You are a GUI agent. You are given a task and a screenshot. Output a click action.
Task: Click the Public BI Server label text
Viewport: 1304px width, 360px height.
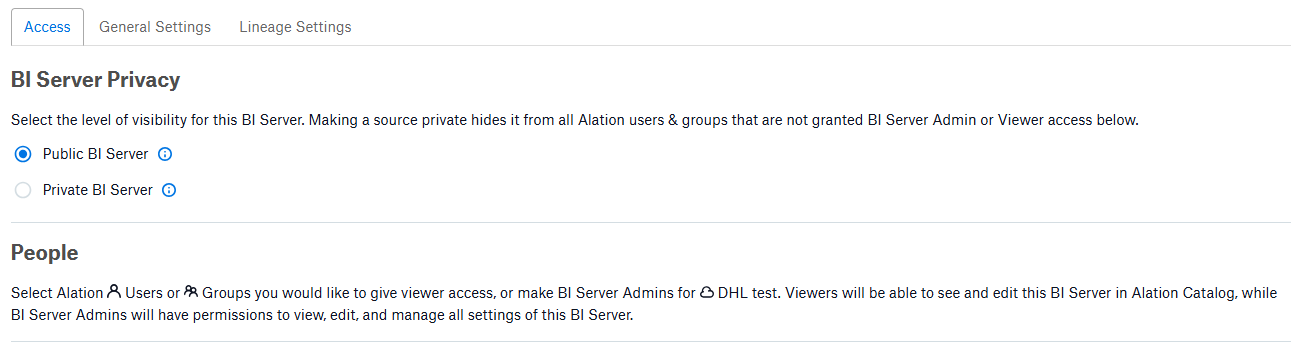coord(96,154)
